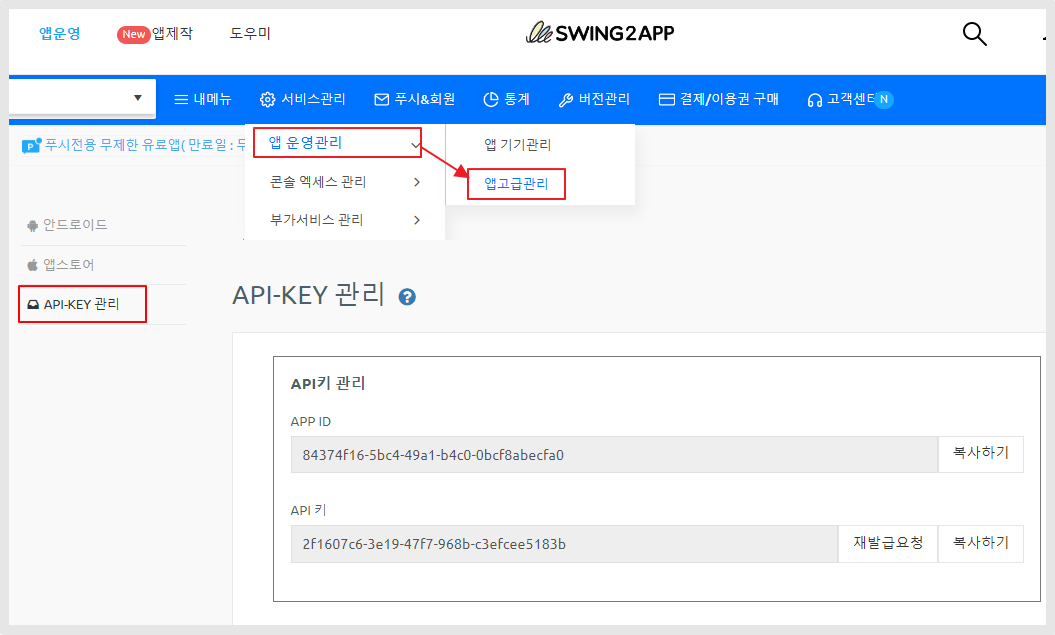This screenshot has height=635, width=1055.
Task: Click the 재발급요청 button
Action: [x=888, y=544]
